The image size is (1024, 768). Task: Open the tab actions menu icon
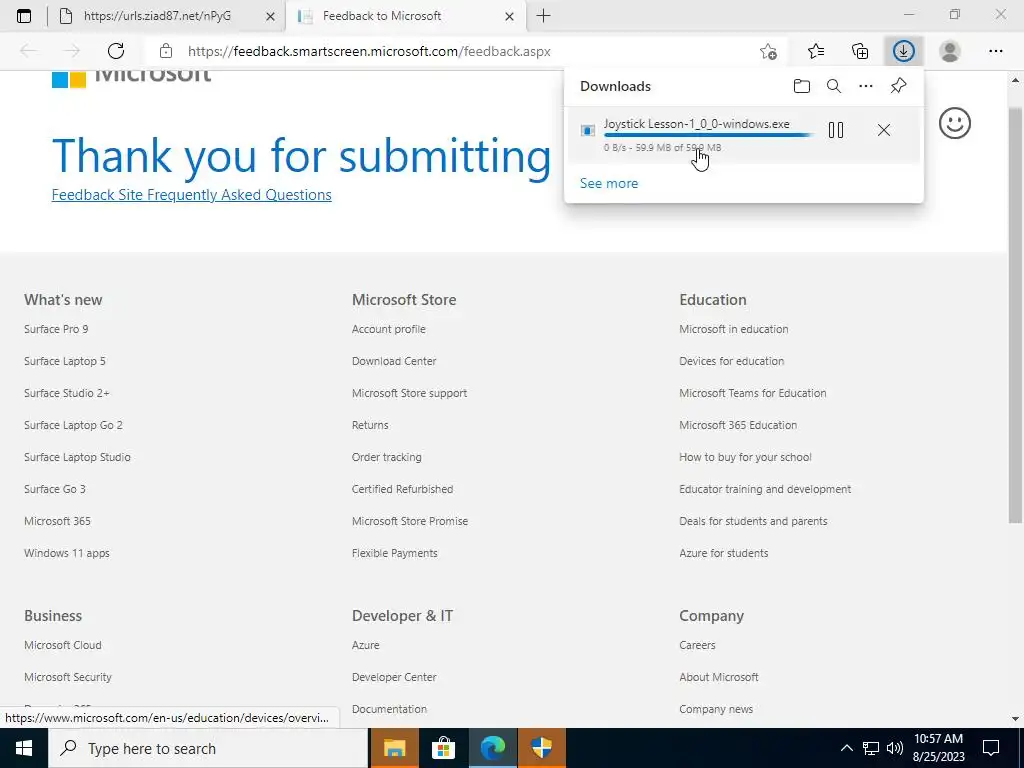24,16
